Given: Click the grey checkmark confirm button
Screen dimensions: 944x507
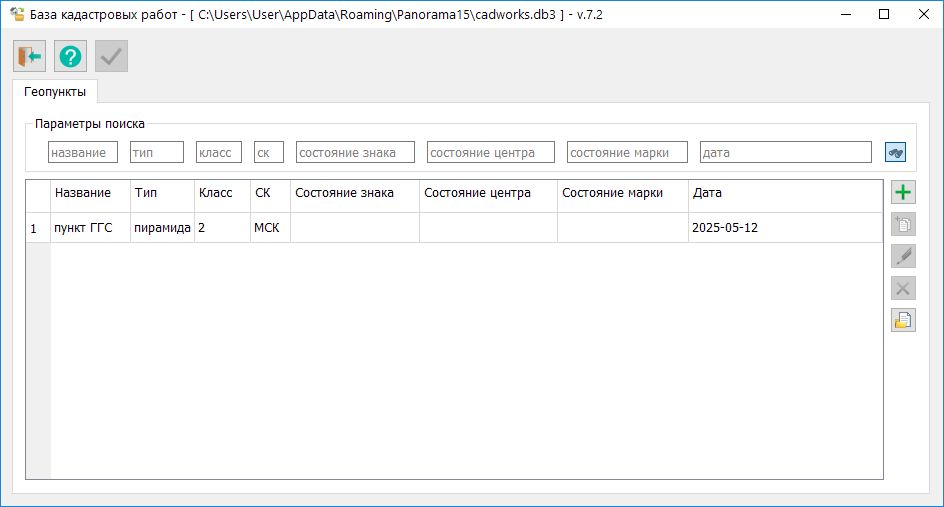Looking at the screenshot, I should 111,56.
